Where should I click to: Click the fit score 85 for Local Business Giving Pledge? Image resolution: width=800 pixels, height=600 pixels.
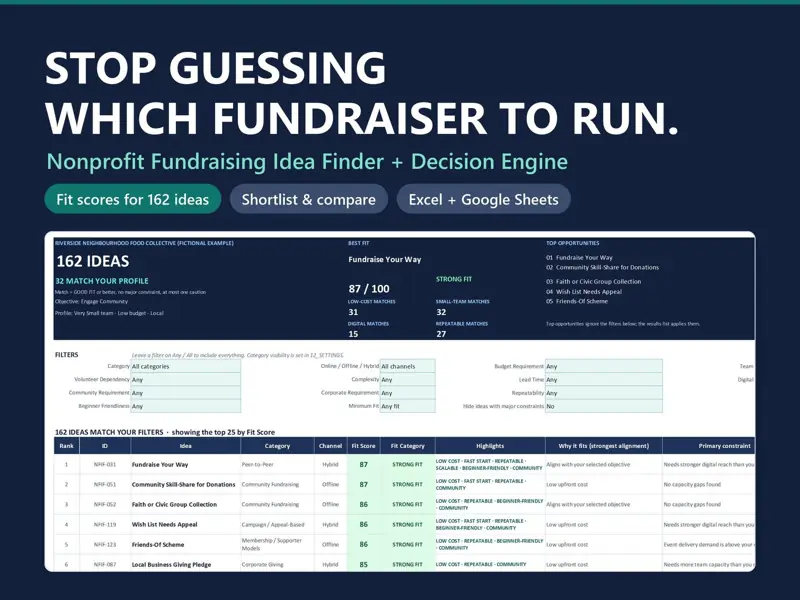click(363, 564)
